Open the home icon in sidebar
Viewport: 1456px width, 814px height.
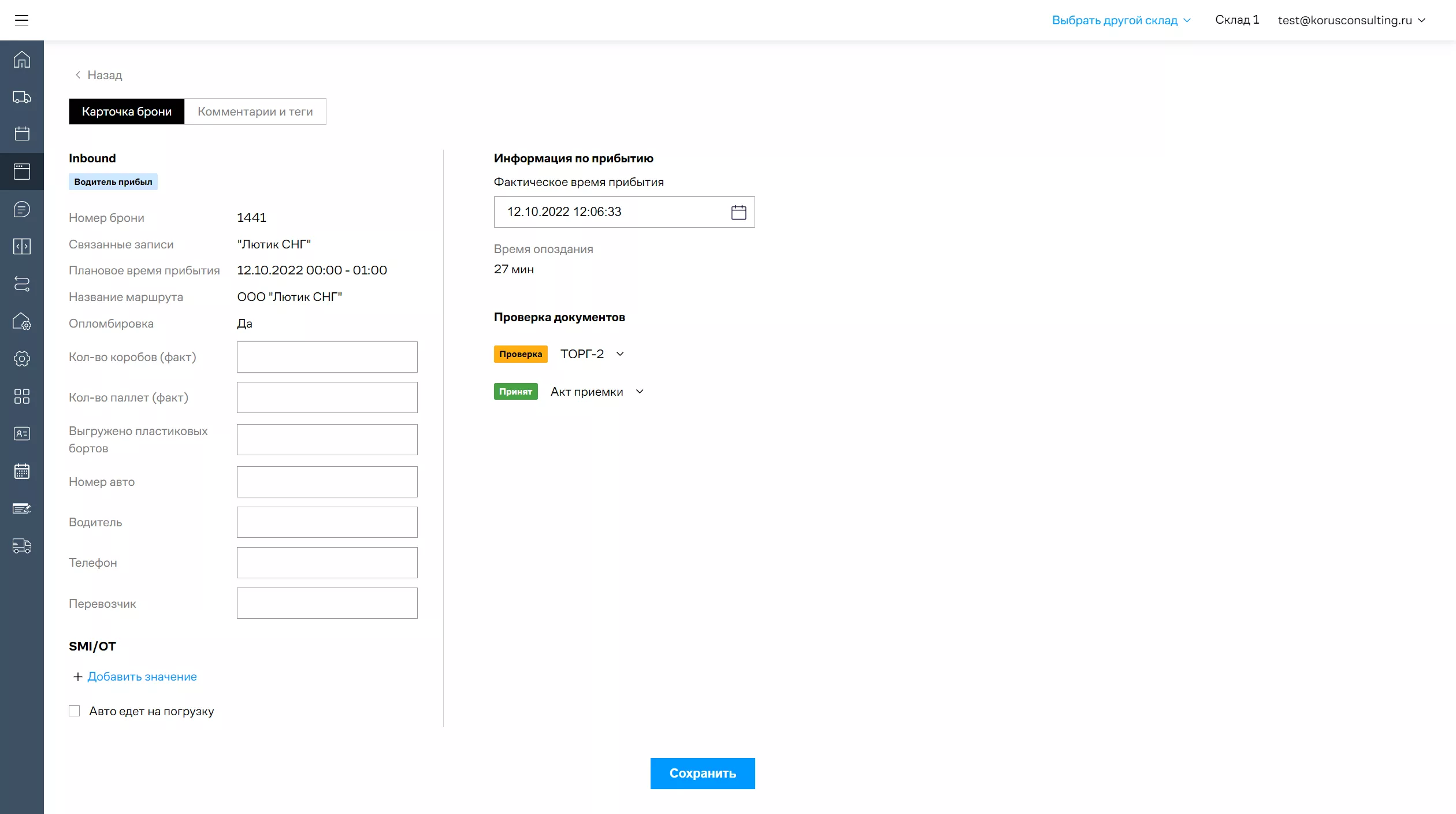22,60
